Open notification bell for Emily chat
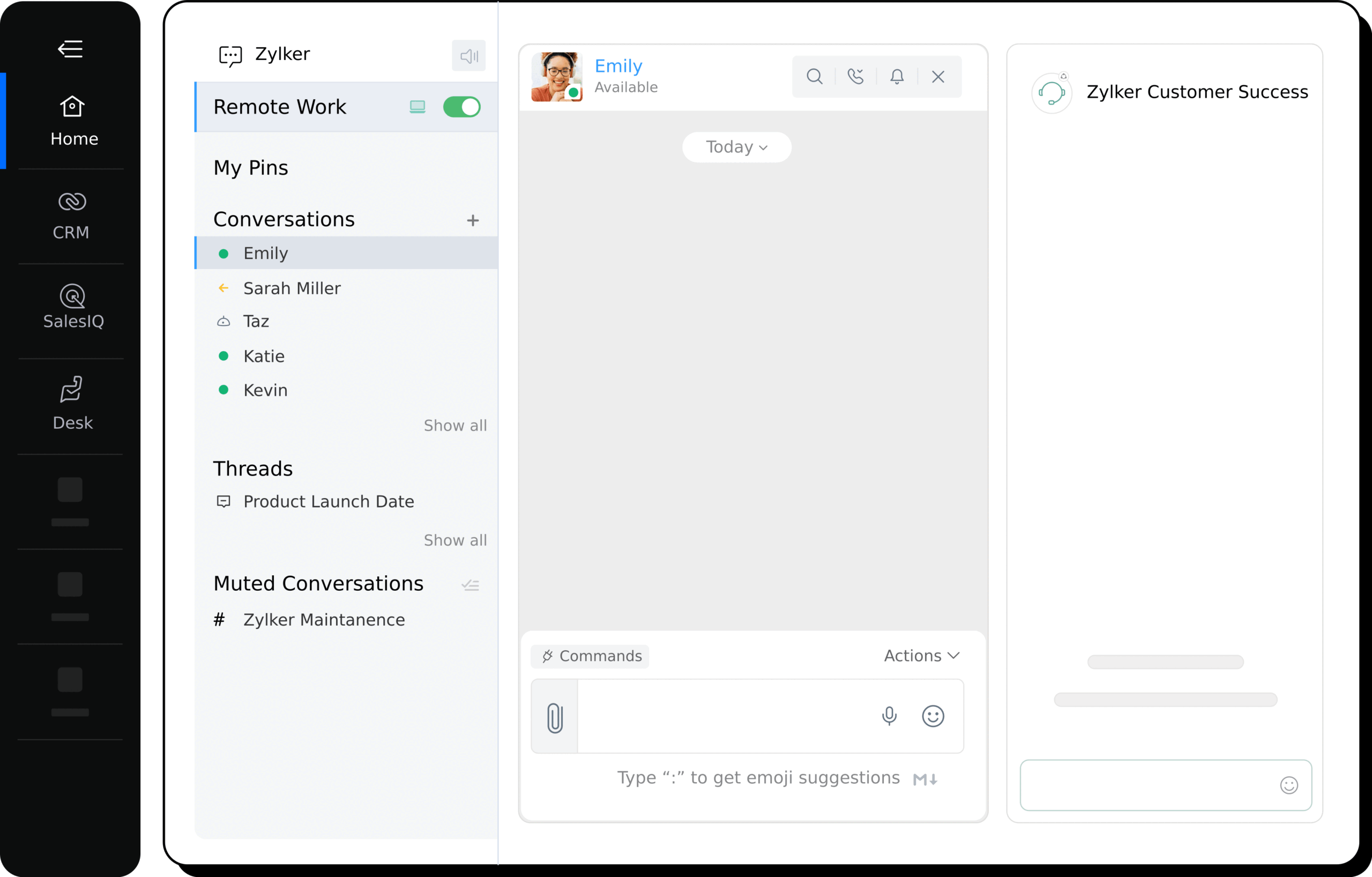Viewport: 1372px width, 877px height. [x=897, y=76]
